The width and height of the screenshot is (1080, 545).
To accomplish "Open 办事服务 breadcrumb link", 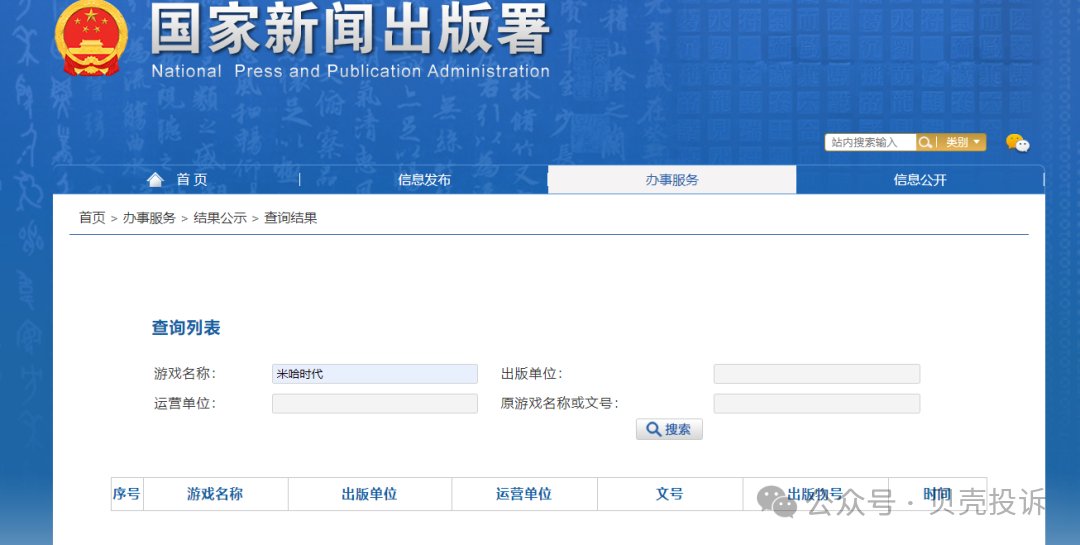I will [x=149, y=218].
